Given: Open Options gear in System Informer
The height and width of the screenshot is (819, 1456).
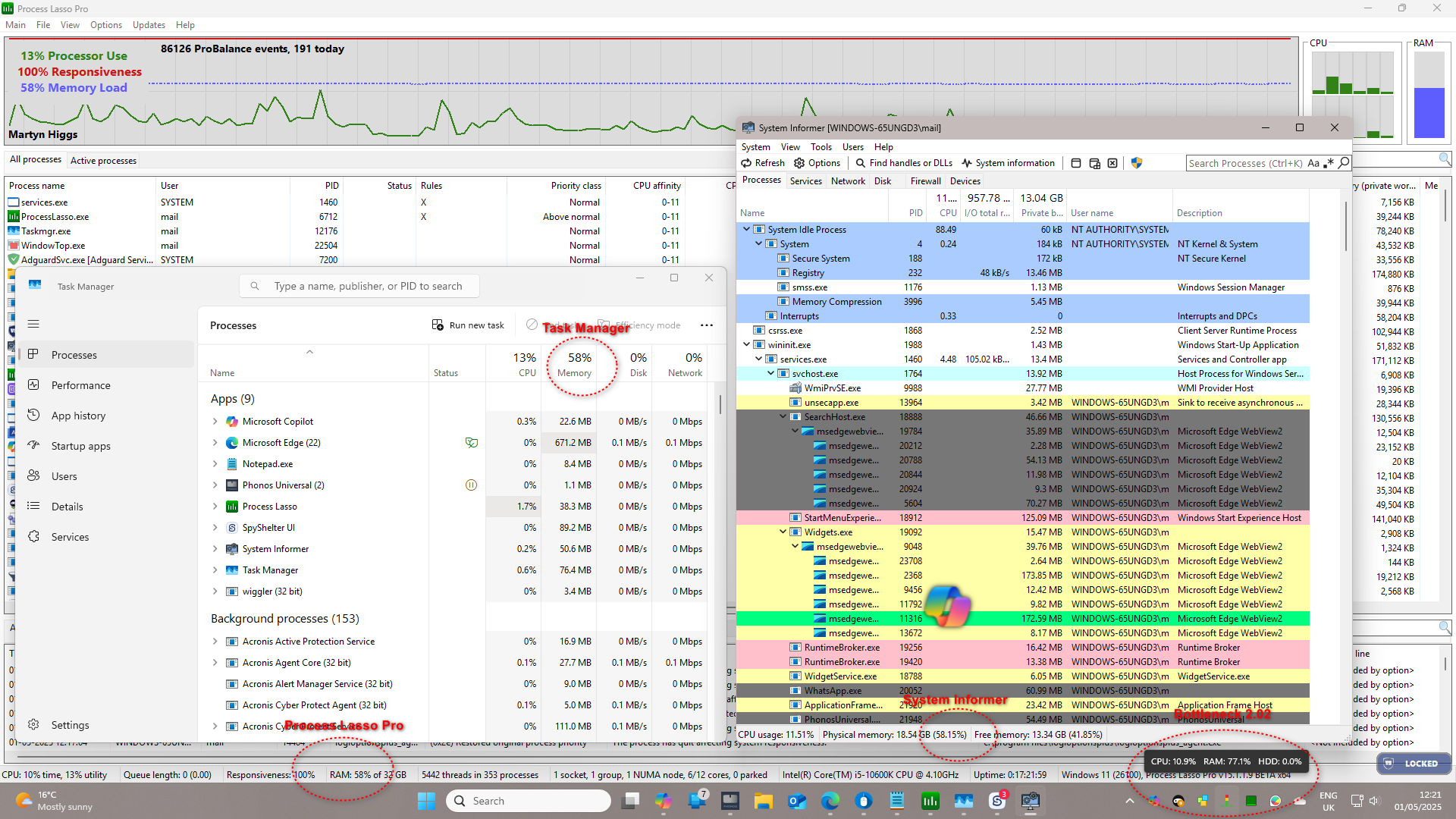Looking at the screenshot, I should tap(817, 163).
